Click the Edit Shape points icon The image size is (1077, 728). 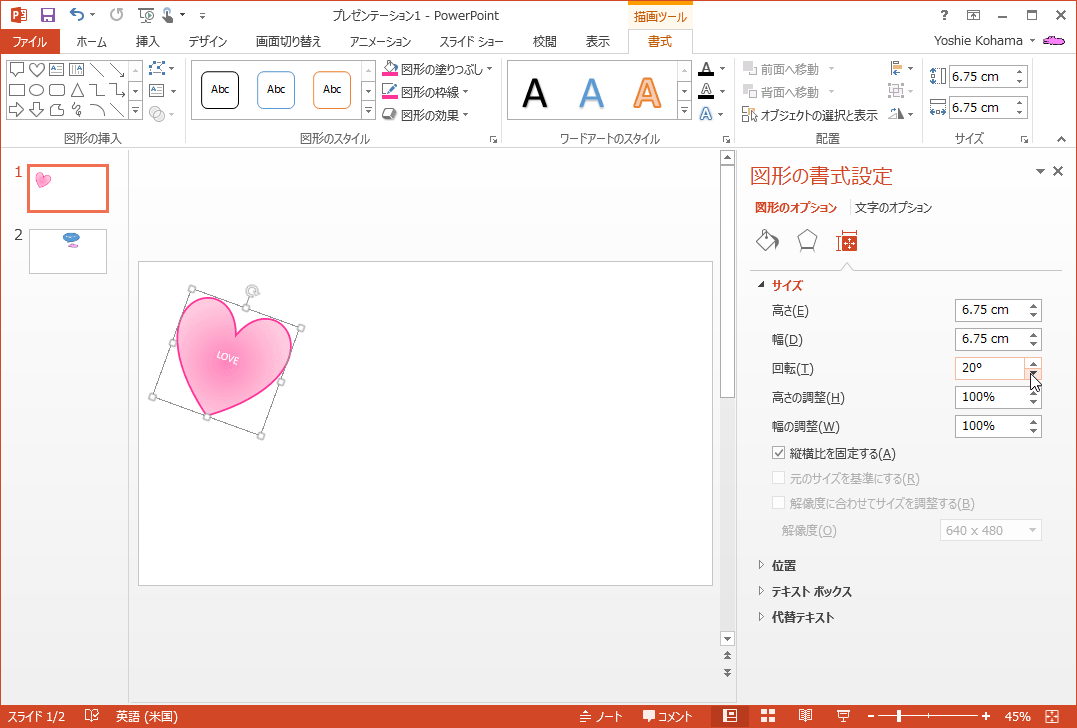point(157,69)
